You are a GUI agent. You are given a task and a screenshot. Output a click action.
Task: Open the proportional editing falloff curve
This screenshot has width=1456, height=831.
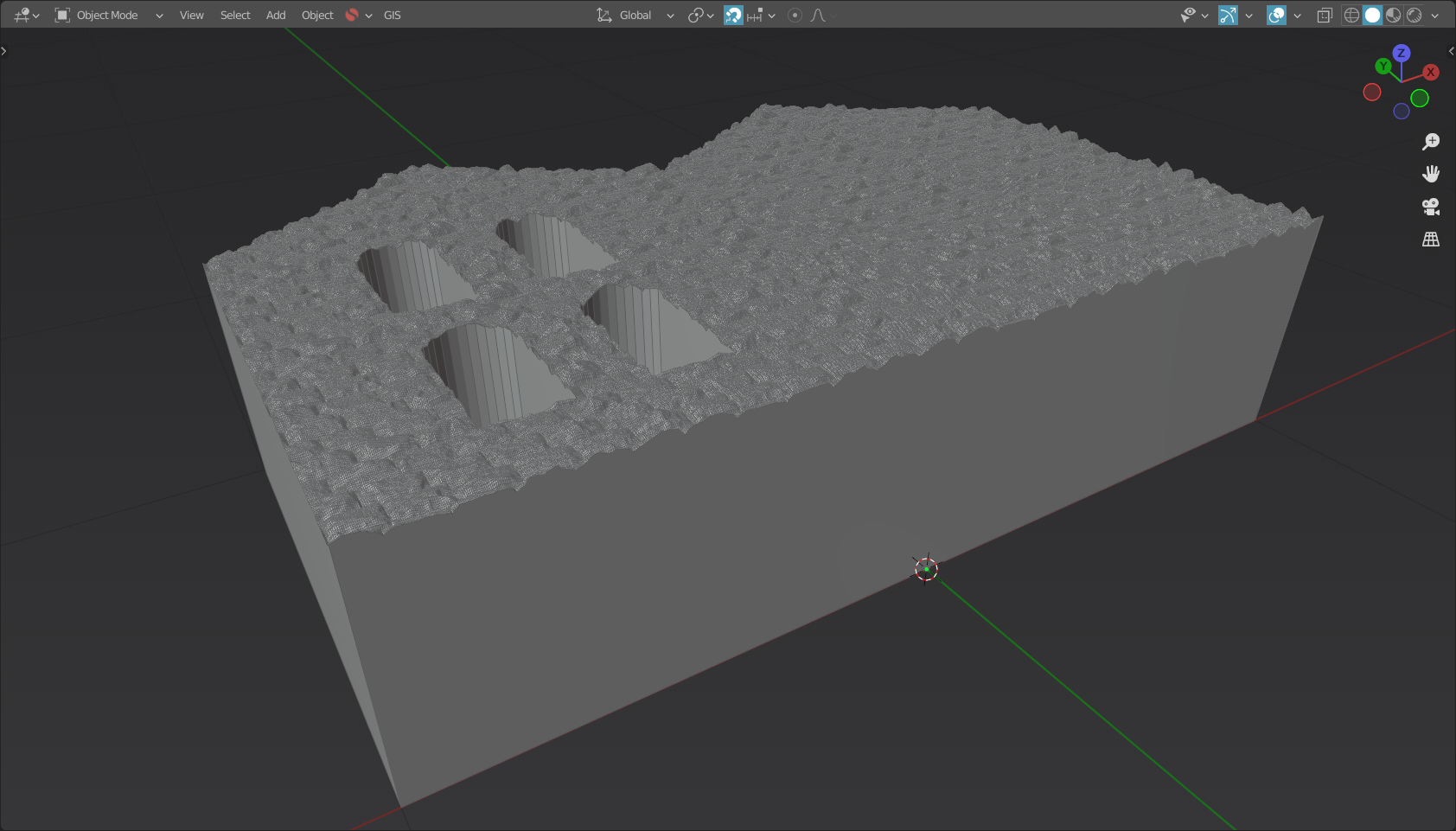coord(819,15)
